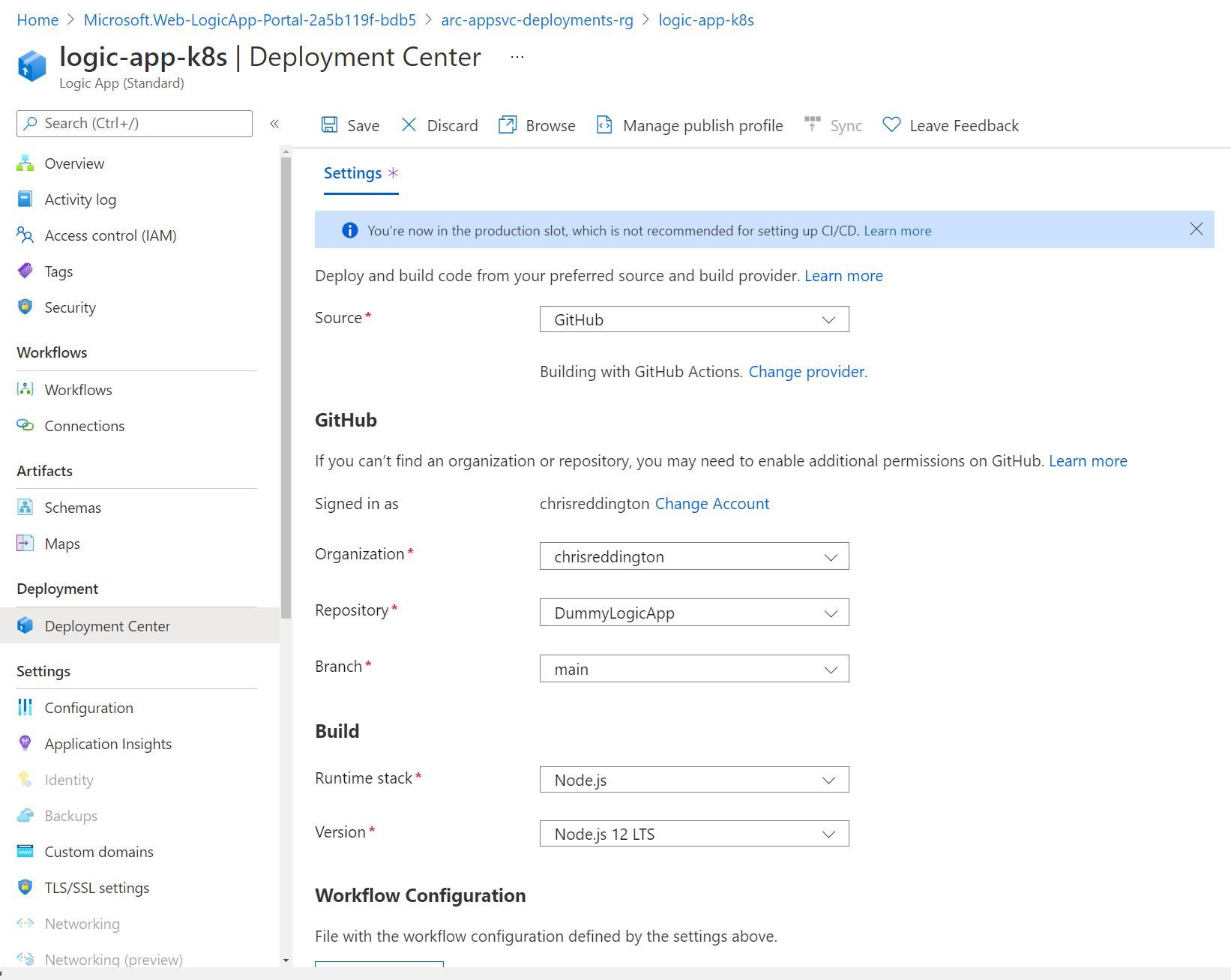The height and width of the screenshot is (980, 1231).
Task: Open Overview from the sidebar menu
Action: pos(74,163)
